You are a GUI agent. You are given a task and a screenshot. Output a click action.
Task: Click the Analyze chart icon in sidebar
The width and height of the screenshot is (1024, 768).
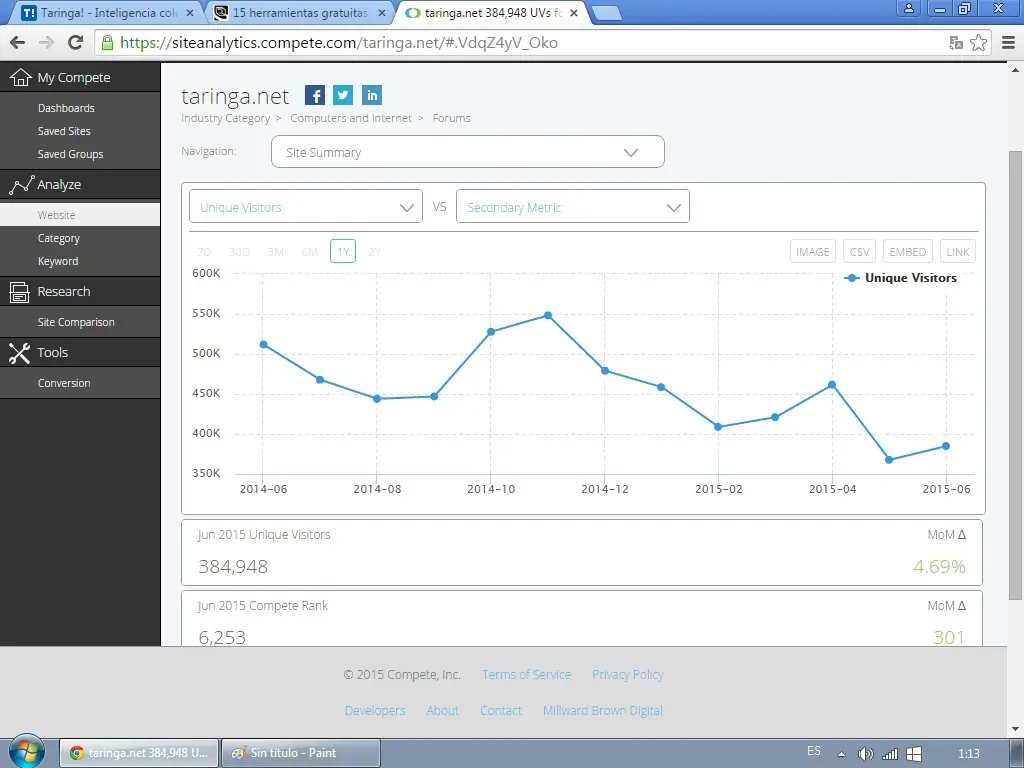pos(21,185)
